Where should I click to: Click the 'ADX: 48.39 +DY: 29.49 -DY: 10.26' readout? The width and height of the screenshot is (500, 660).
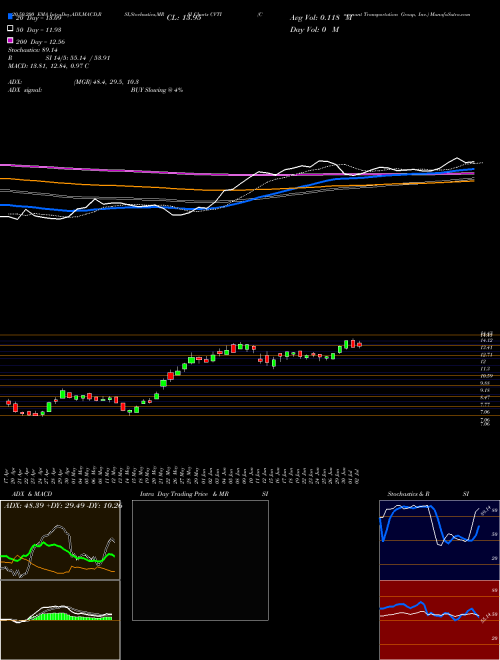[x=63, y=506]
